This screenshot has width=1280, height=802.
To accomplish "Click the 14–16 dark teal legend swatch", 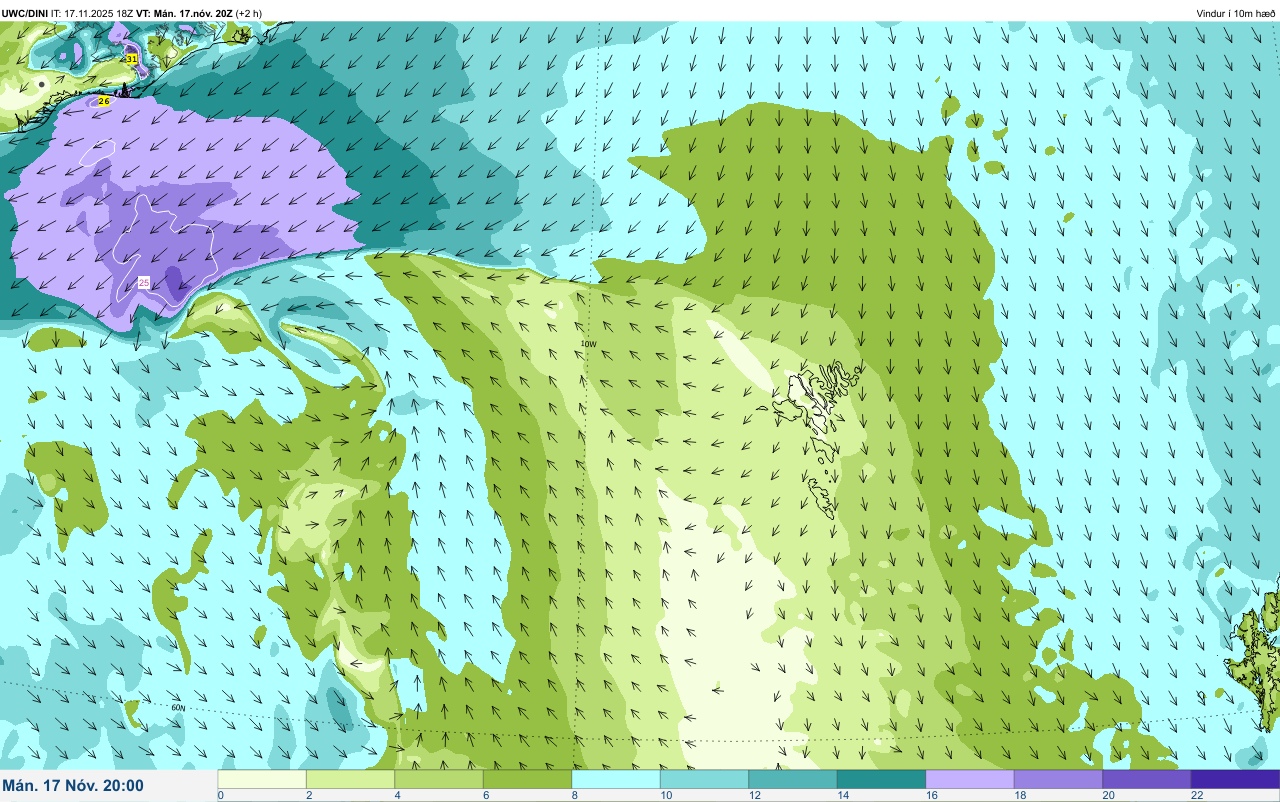I will (881, 779).
